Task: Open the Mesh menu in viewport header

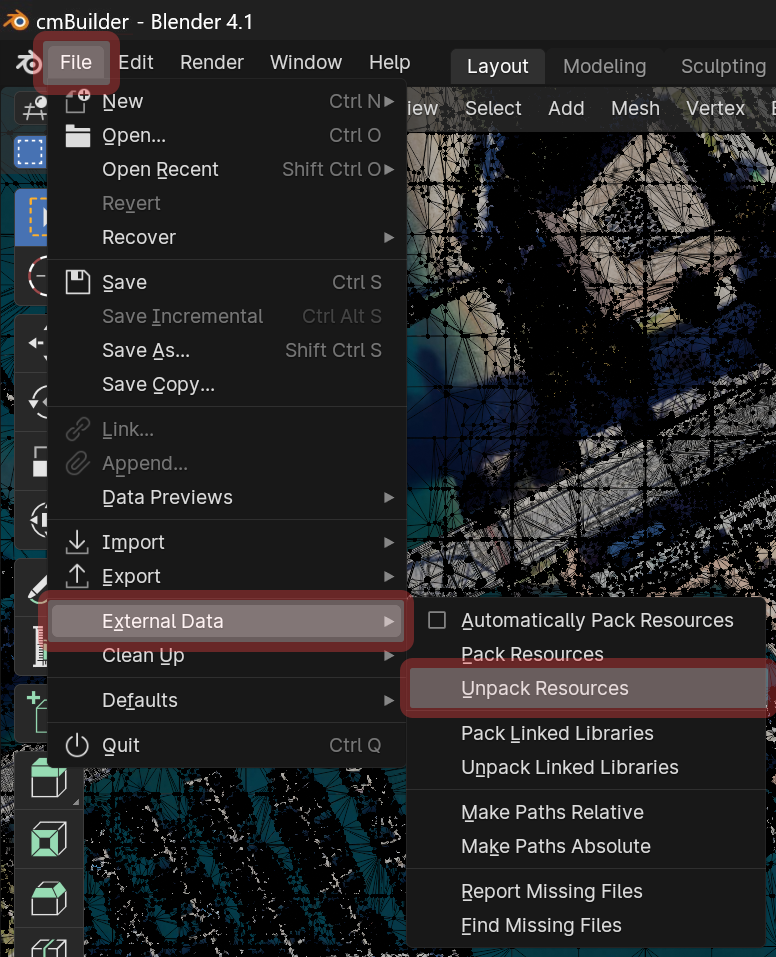Action: 635,109
